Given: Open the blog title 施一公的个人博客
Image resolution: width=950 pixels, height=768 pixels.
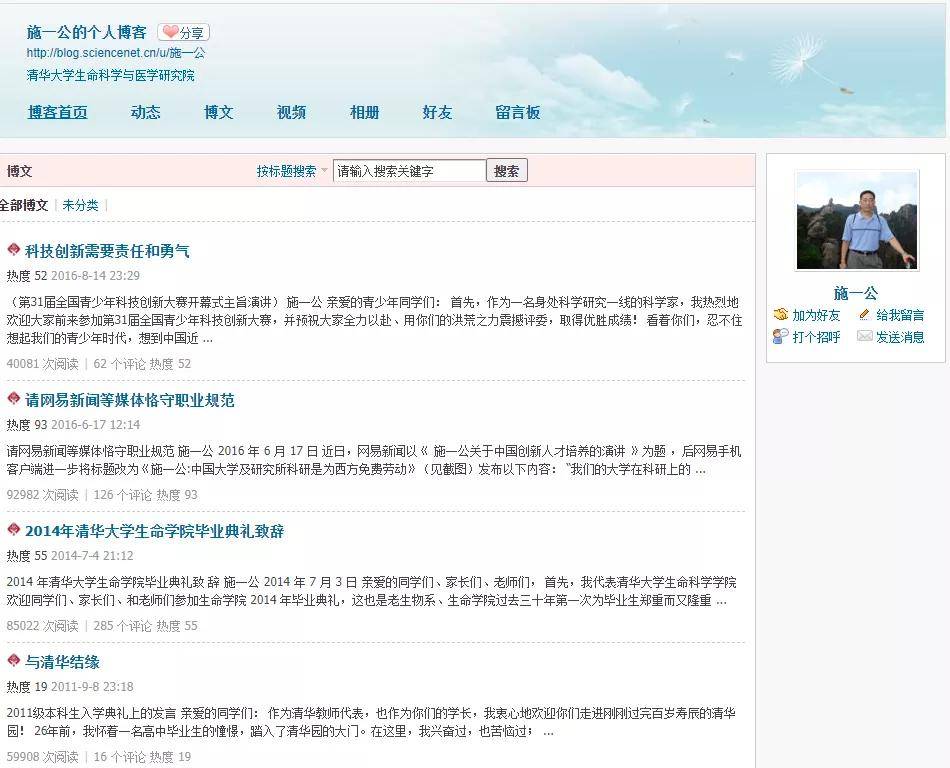Looking at the screenshot, I should 87,31.
